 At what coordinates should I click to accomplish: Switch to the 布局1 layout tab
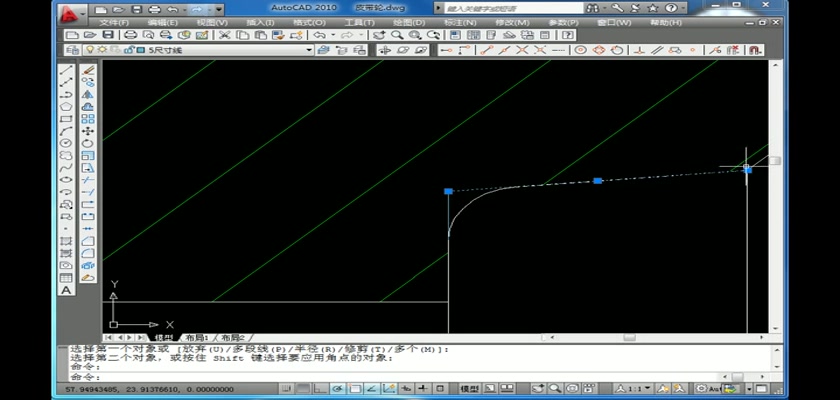(x=197, y=338)
